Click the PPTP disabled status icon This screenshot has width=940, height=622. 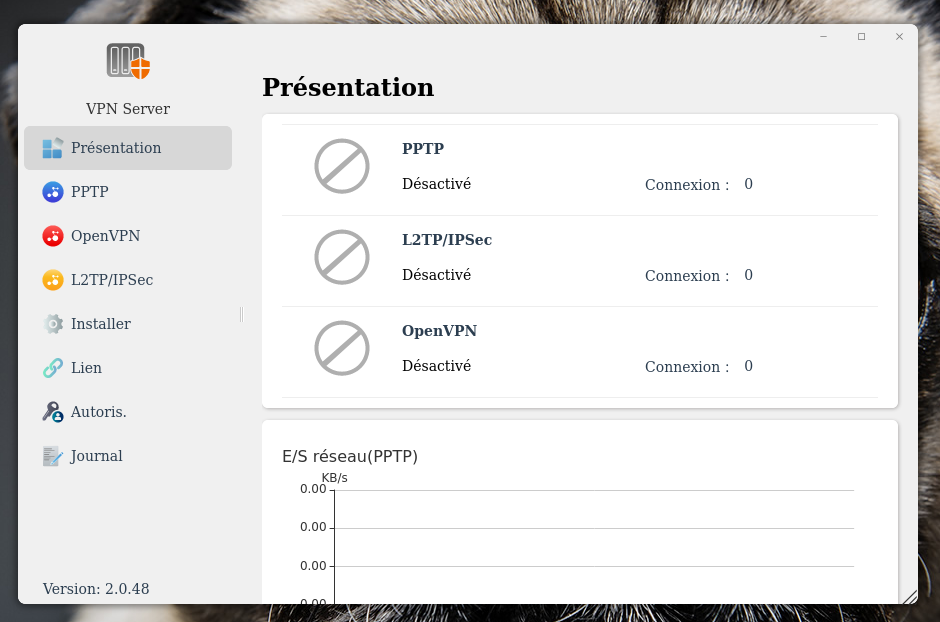pos(342,166)
